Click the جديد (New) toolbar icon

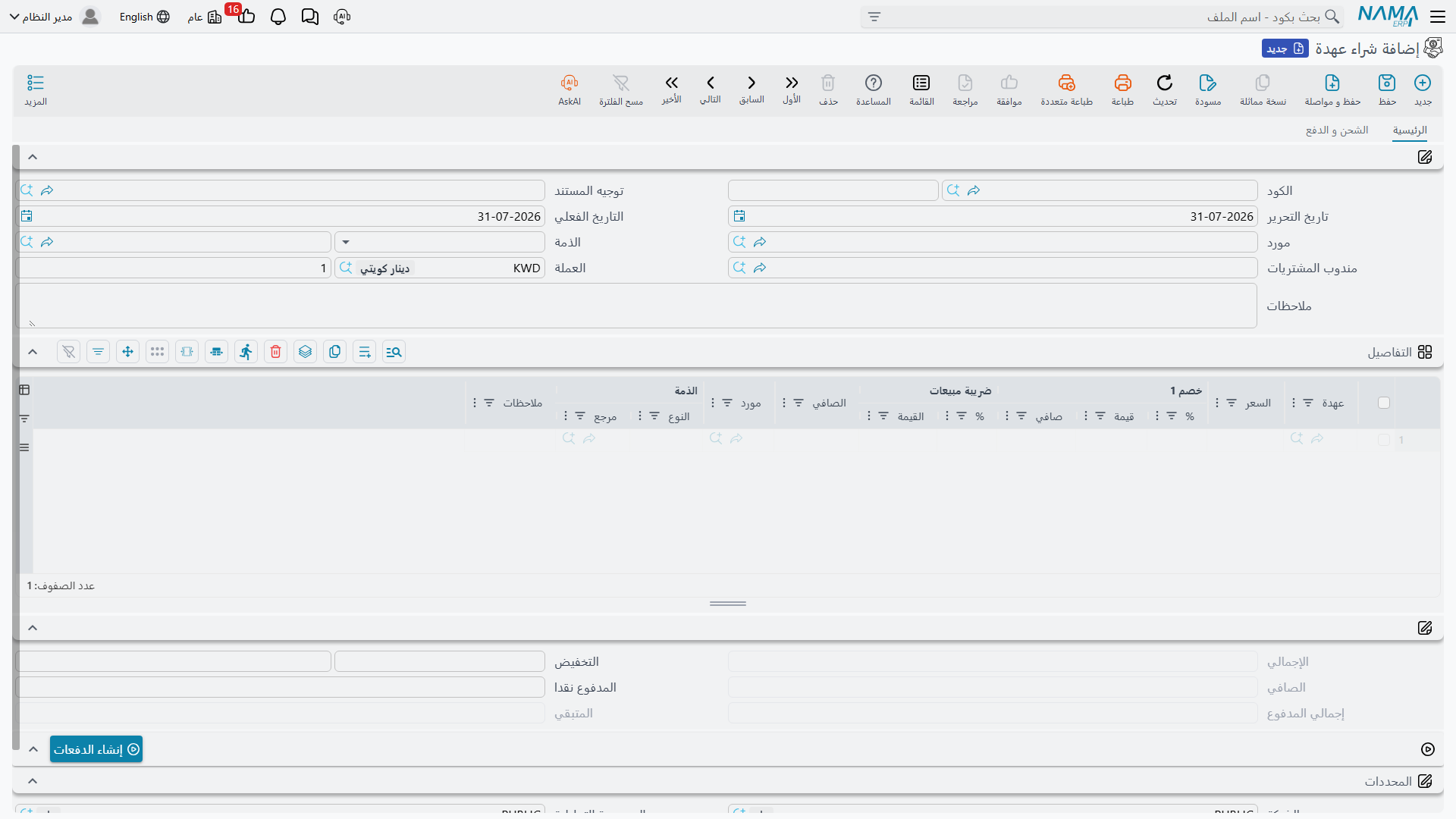[x=1423, y=83]
